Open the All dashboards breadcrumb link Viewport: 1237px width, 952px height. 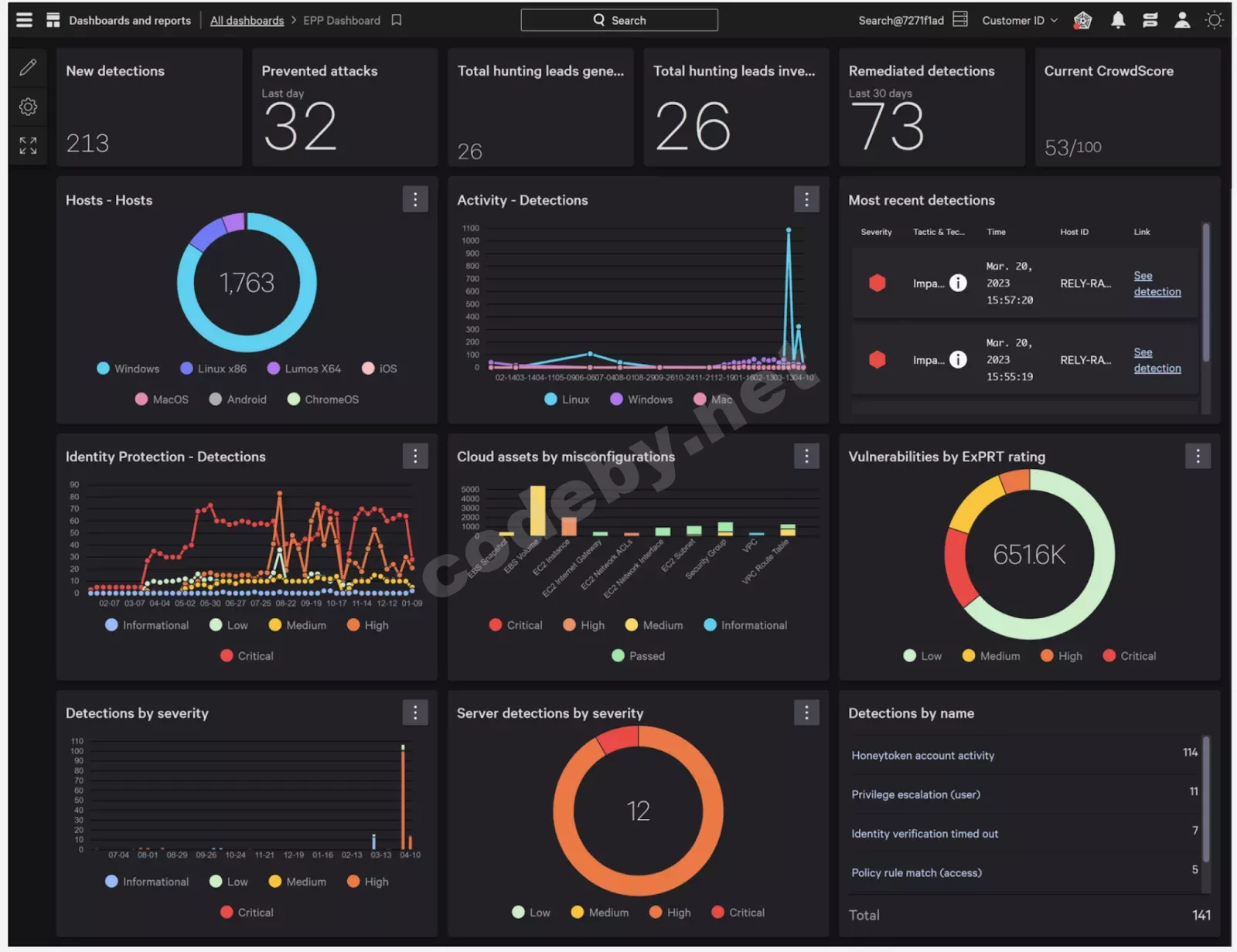click(247, 20)
